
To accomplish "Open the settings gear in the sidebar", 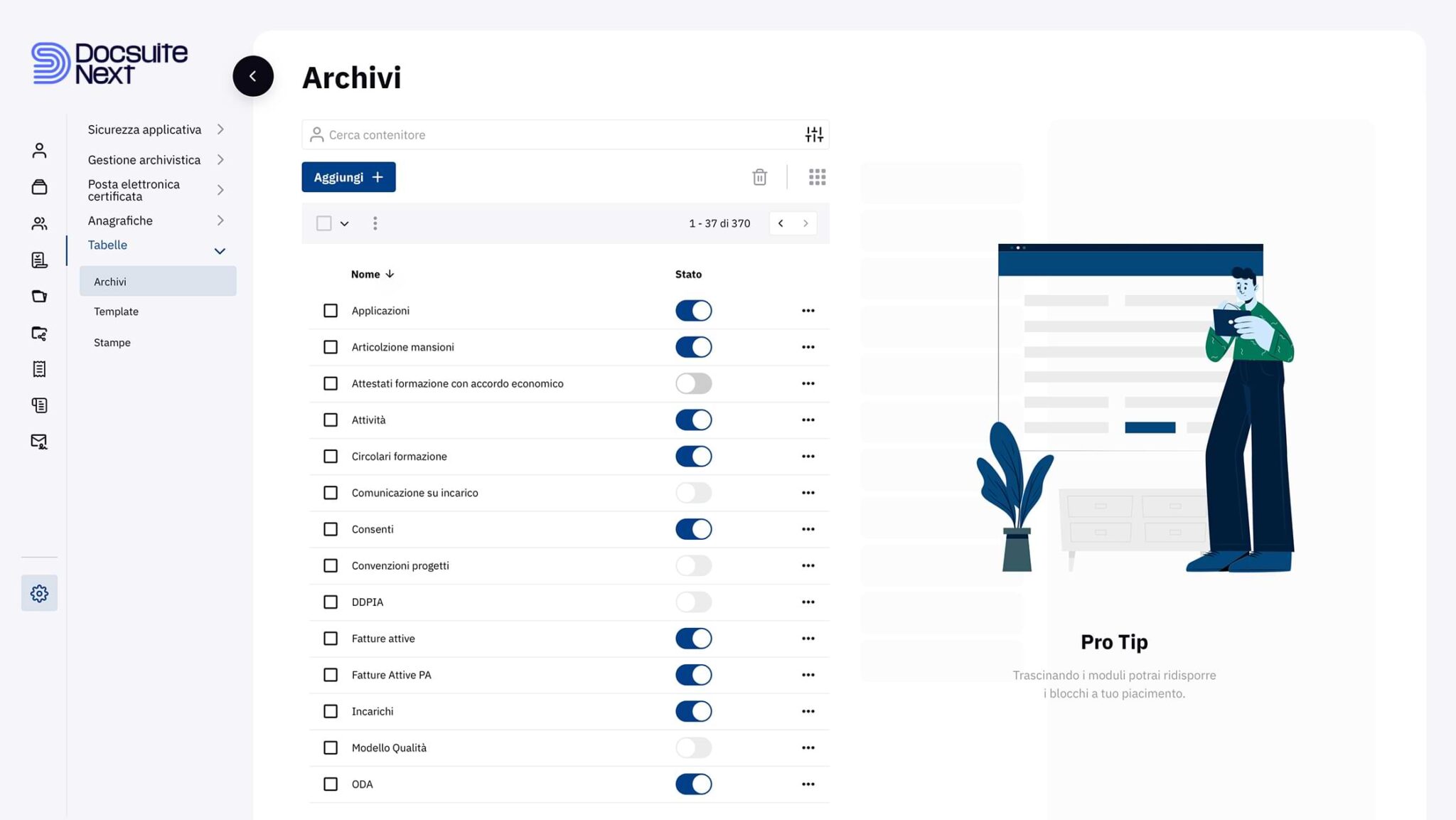I will (39, 592).
